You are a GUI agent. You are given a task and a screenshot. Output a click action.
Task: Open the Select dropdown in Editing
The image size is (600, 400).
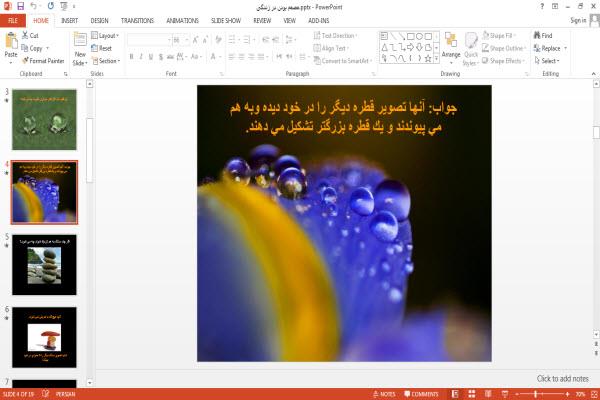tap(547, 61)
